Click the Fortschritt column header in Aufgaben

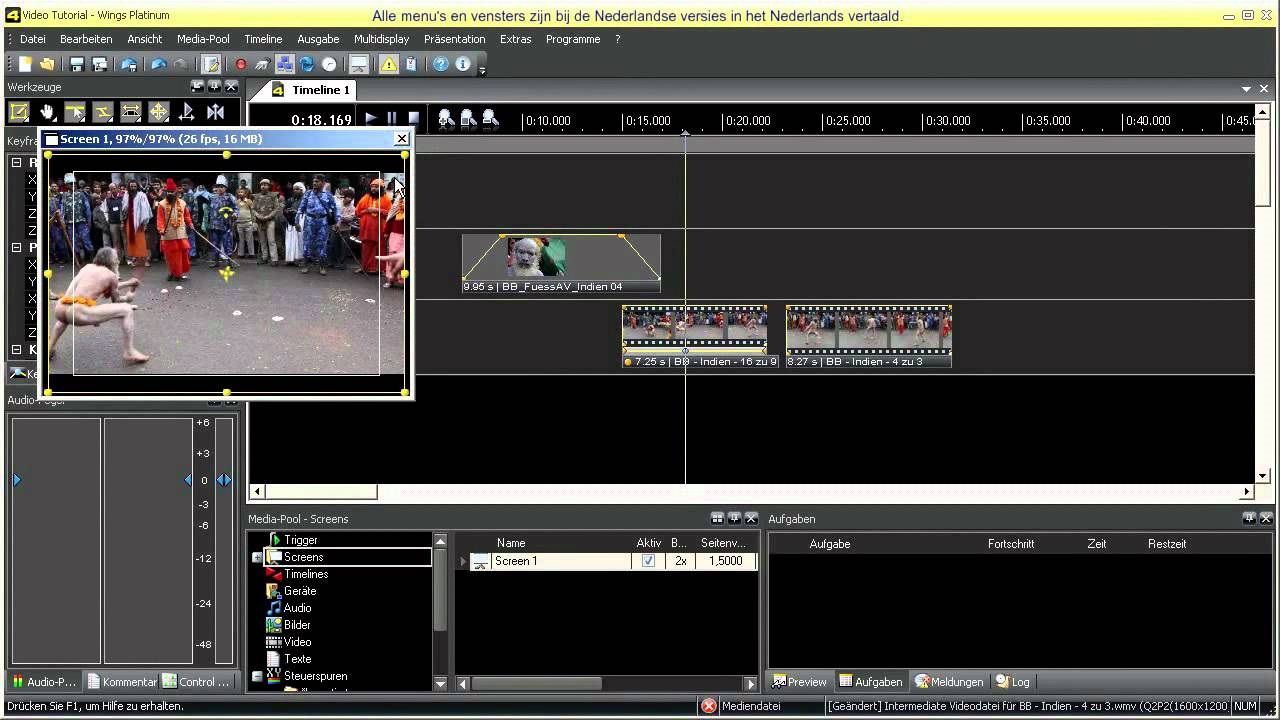pyautogui.click(x=1011, y=544)
